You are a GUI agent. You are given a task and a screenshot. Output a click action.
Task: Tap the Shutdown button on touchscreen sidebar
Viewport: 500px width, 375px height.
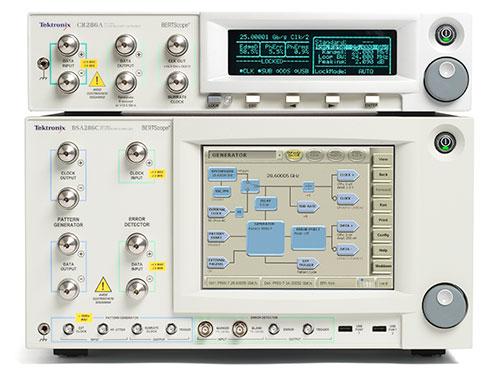tap(383, 266)
